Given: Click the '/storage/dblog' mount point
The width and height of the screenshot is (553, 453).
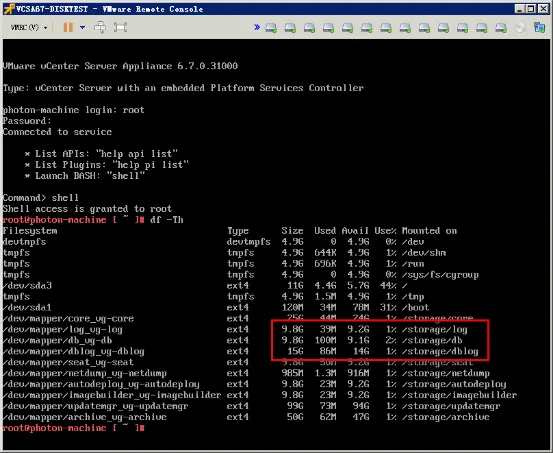Looking at the screenshot, I should coord(440,351).
